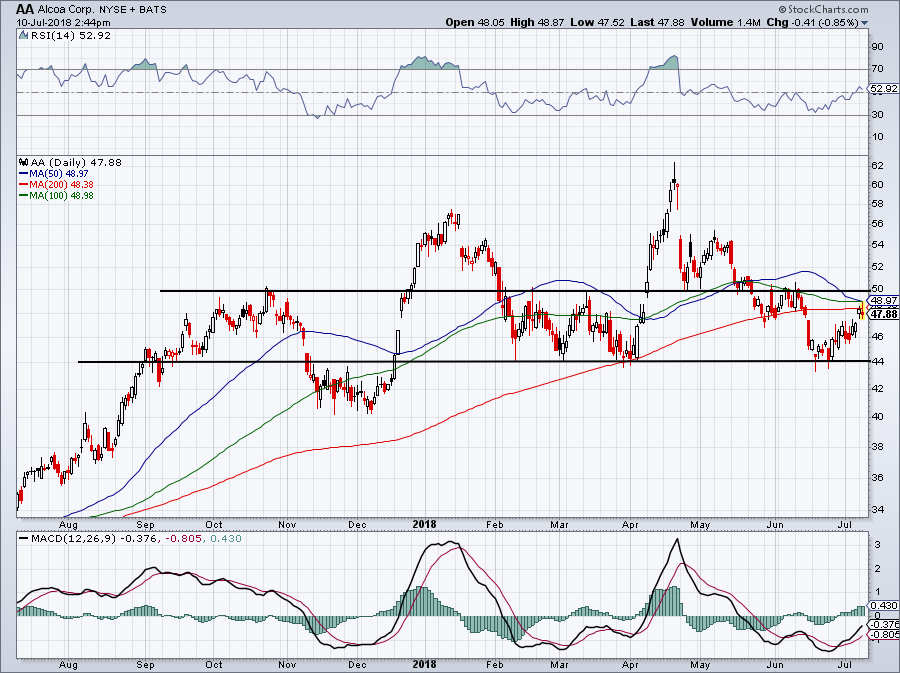Select the AA ticker symbol in the header

pyautogui.click(x=24, y=9)
